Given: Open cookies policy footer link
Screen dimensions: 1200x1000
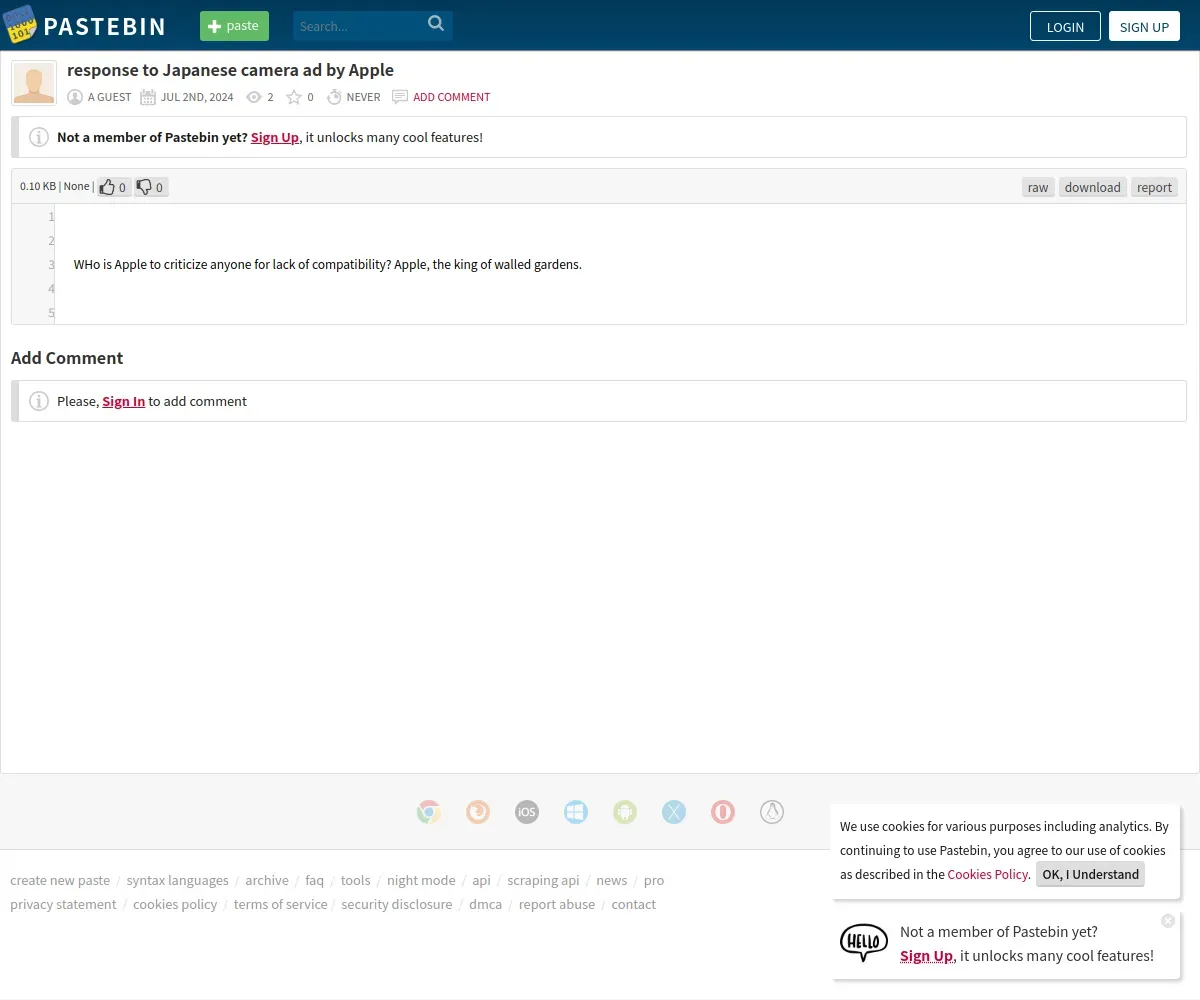Looking at the screenshot, I should click(x=175, y=904).
